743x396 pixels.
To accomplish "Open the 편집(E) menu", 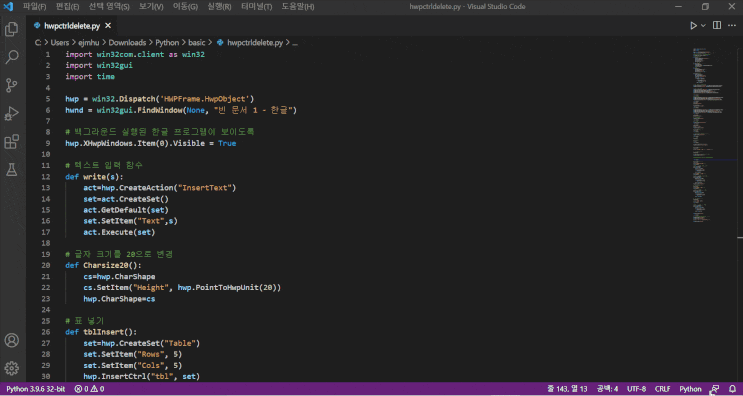I will [x=67, y=7].
